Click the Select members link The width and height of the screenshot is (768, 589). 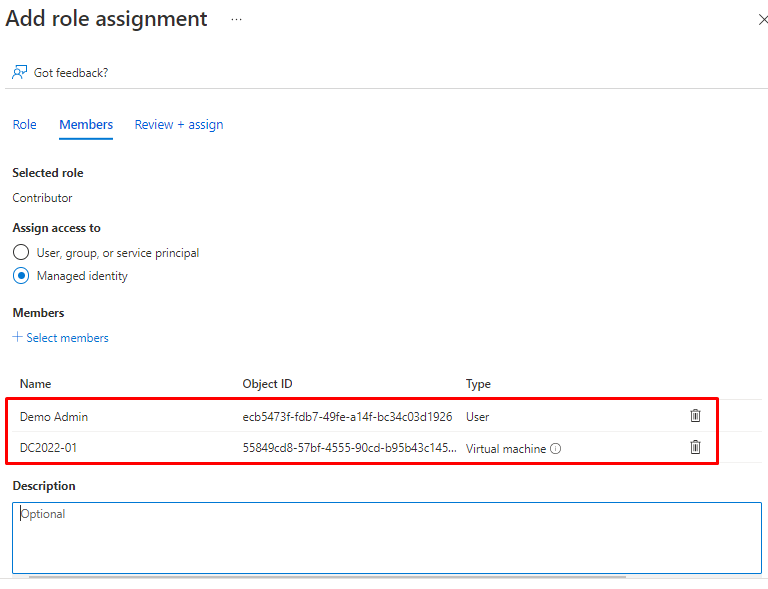tap(67, 338)
